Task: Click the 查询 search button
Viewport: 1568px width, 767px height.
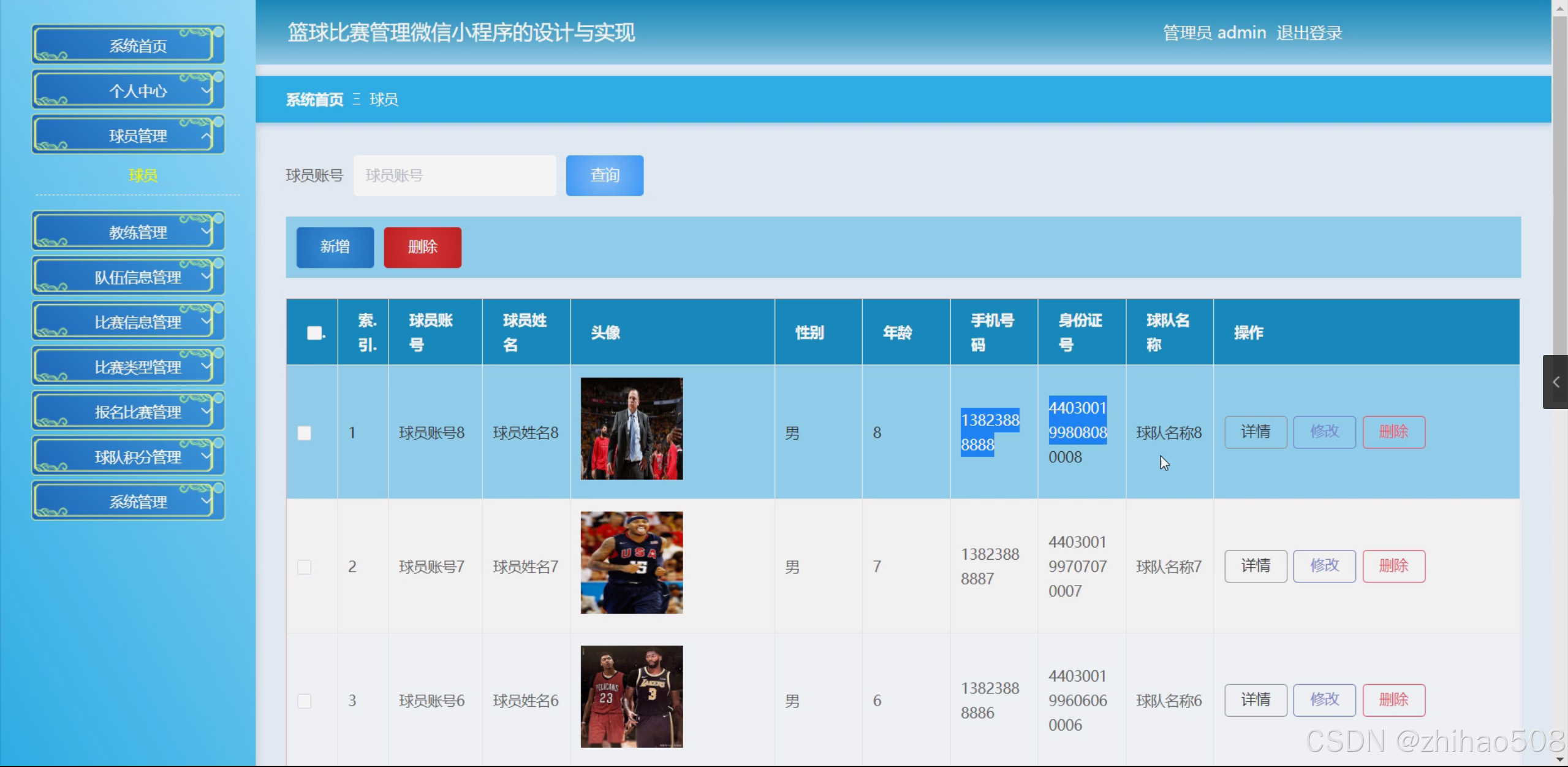Action: point(604,175)
